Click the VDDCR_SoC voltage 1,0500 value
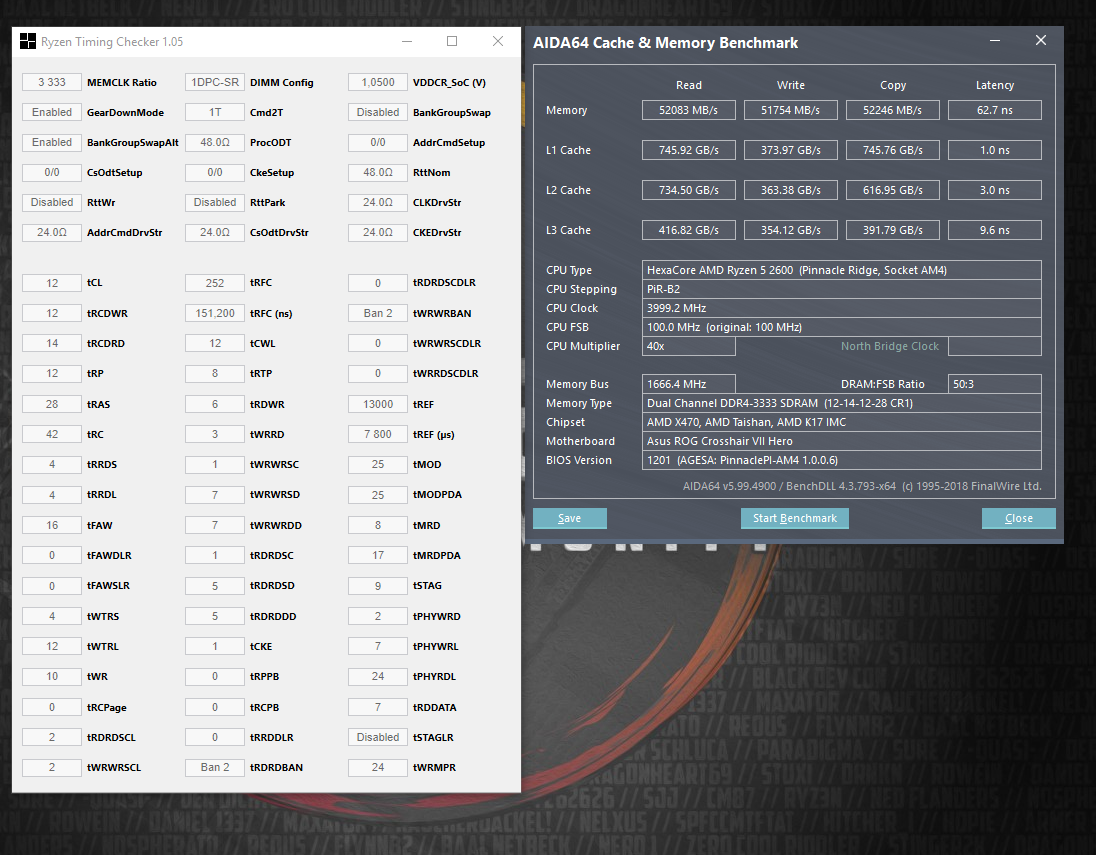 click(377, 82)
